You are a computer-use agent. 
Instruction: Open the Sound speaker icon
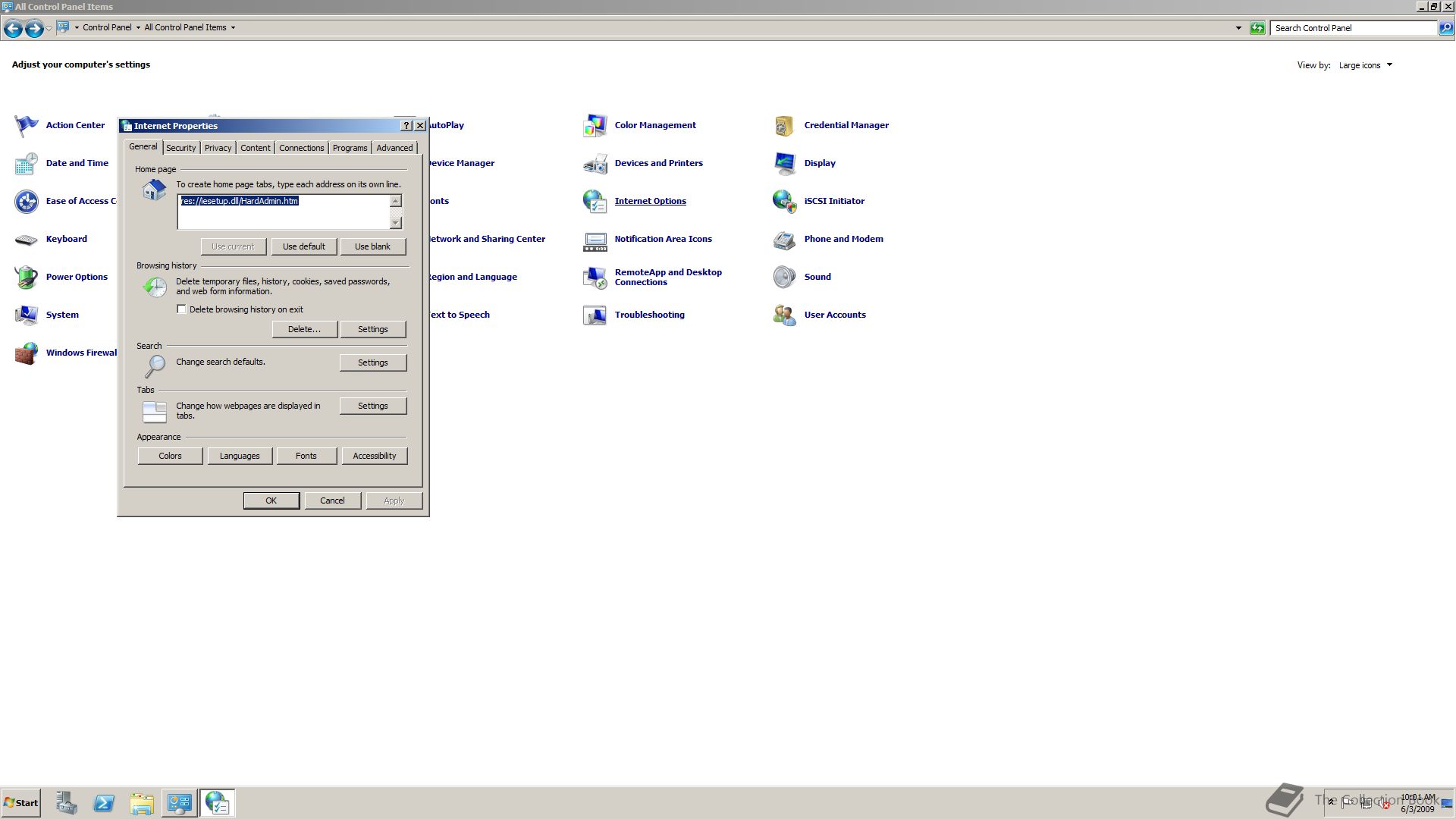(x=785, y=277)
